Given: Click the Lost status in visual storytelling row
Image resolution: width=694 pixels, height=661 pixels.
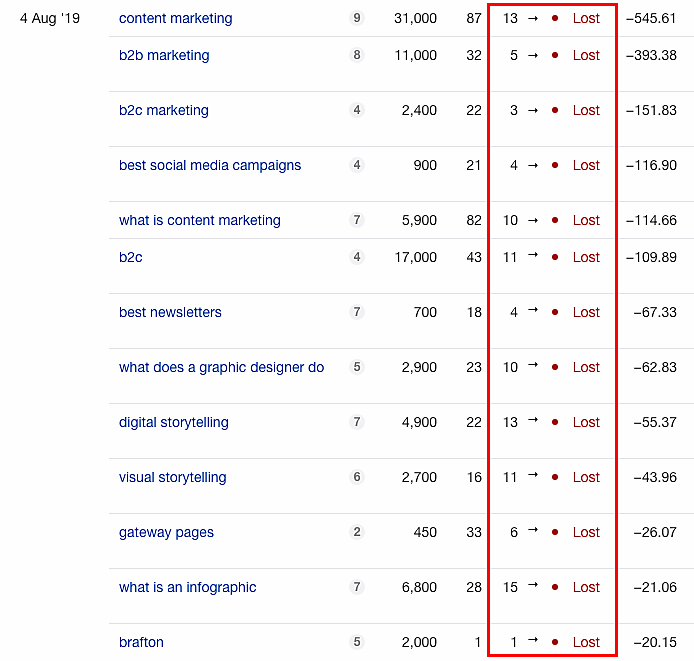Looking at the screenshot, I should tap(586, 477).
